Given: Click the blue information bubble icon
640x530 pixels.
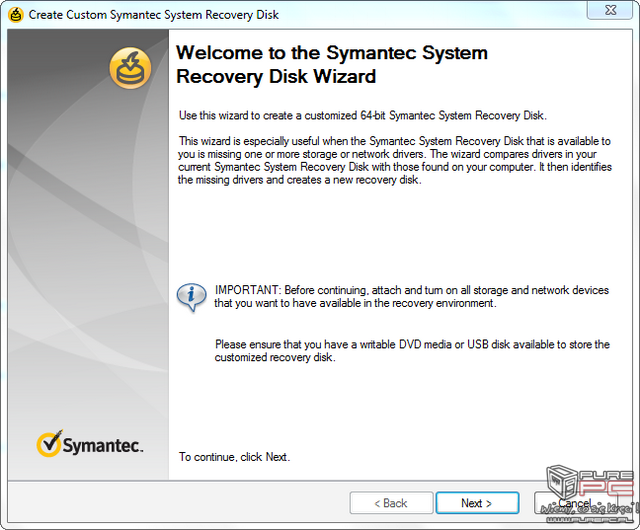Looking at the screenshot, I should (x=191, y=297).
